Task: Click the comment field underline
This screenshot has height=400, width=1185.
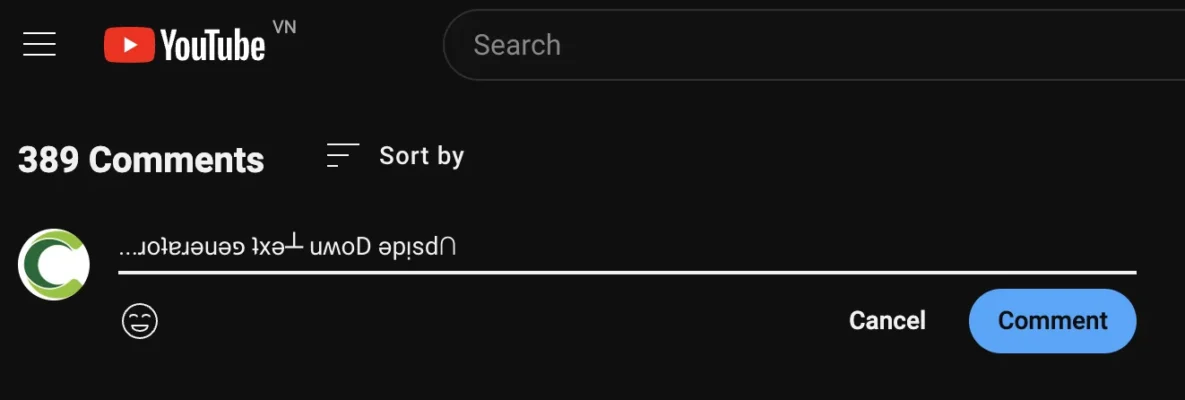Action: click(x=627, y=271)
